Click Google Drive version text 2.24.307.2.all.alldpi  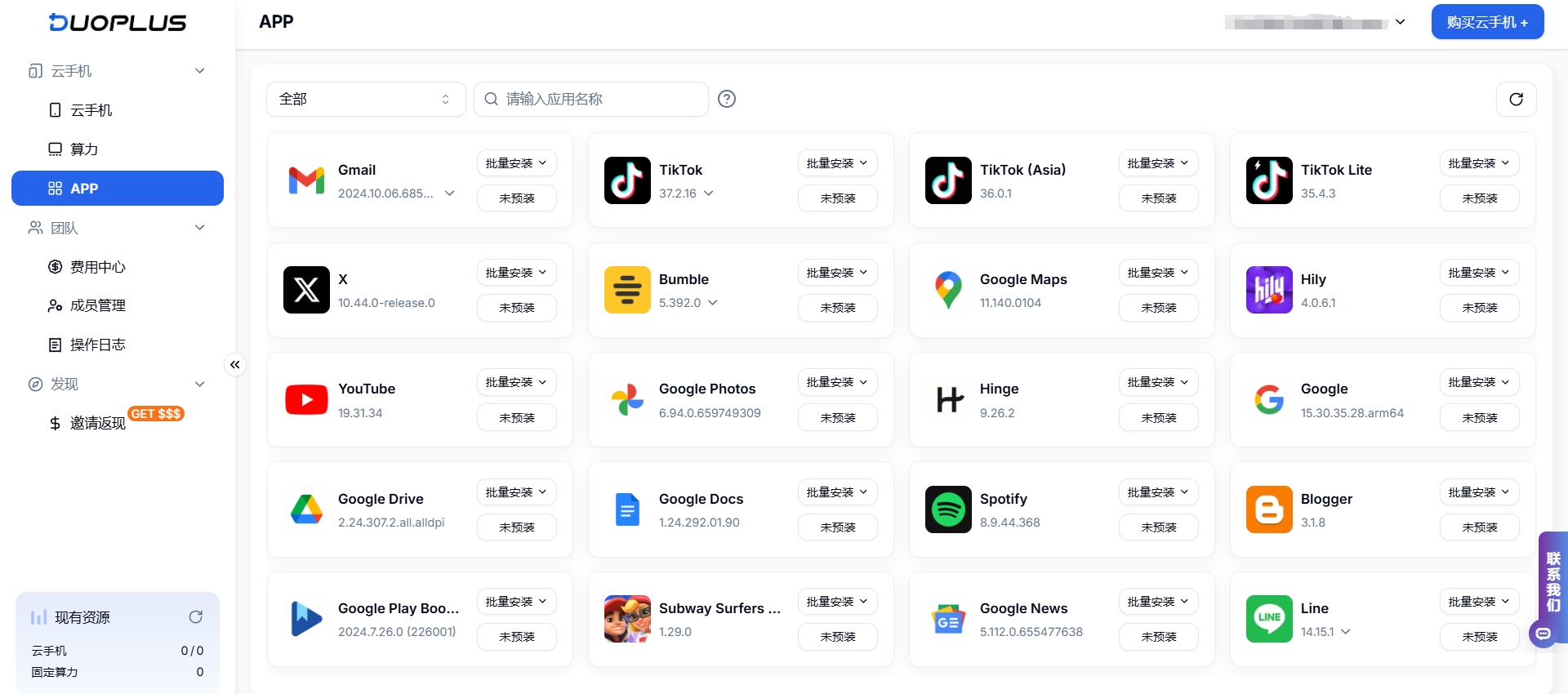click(391, 523)
